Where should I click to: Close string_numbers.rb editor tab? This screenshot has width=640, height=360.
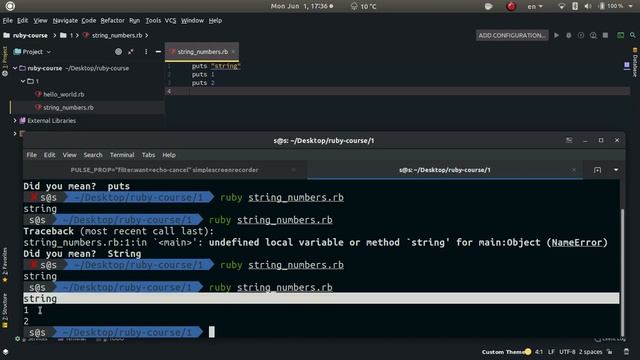point(233,52)
